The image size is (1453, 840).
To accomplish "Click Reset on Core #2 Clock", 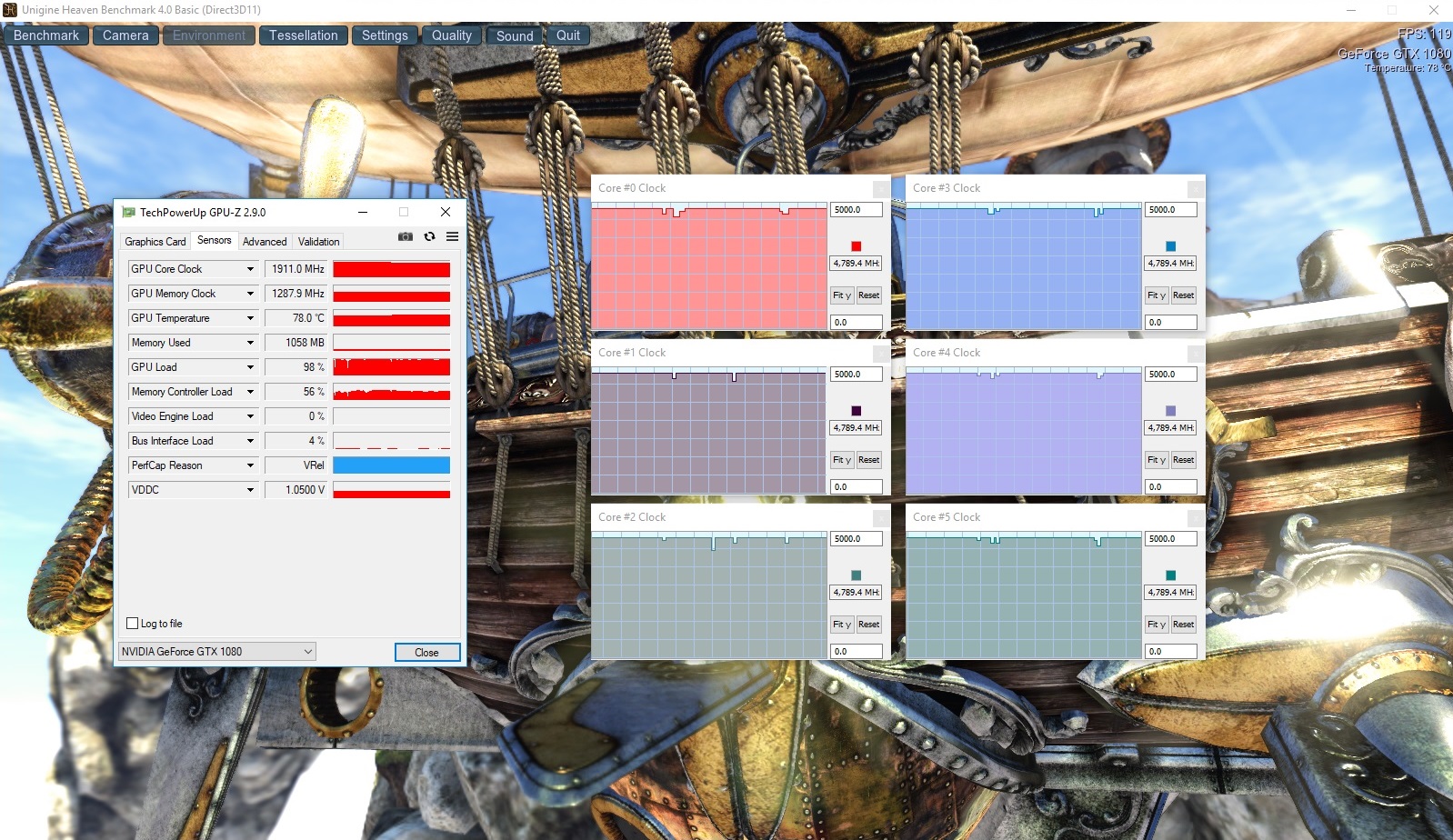I will click(x=869, y=625).
